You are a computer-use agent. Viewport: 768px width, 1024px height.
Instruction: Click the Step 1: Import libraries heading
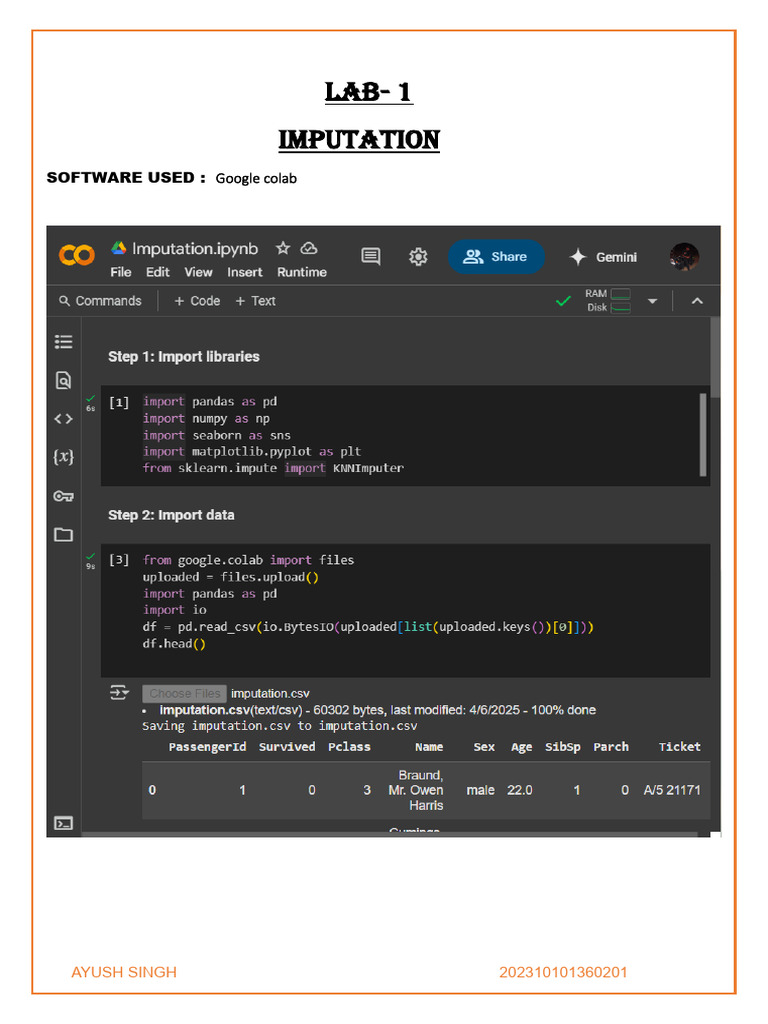pyautogui.click(x=184, y=357)
